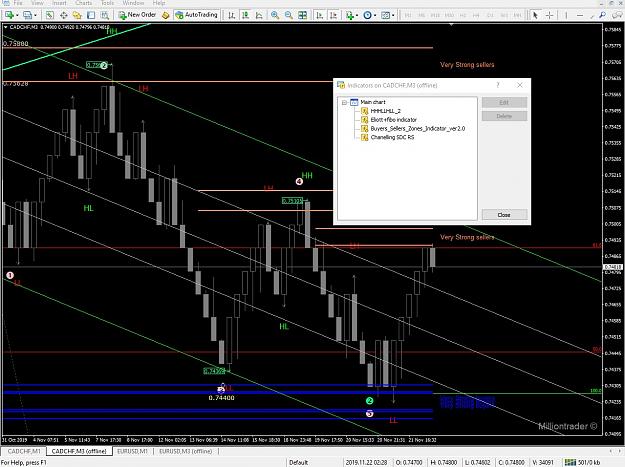625x467 pixels.
Task: Click the New Chart toolbar icon
Action: point(8,15)
